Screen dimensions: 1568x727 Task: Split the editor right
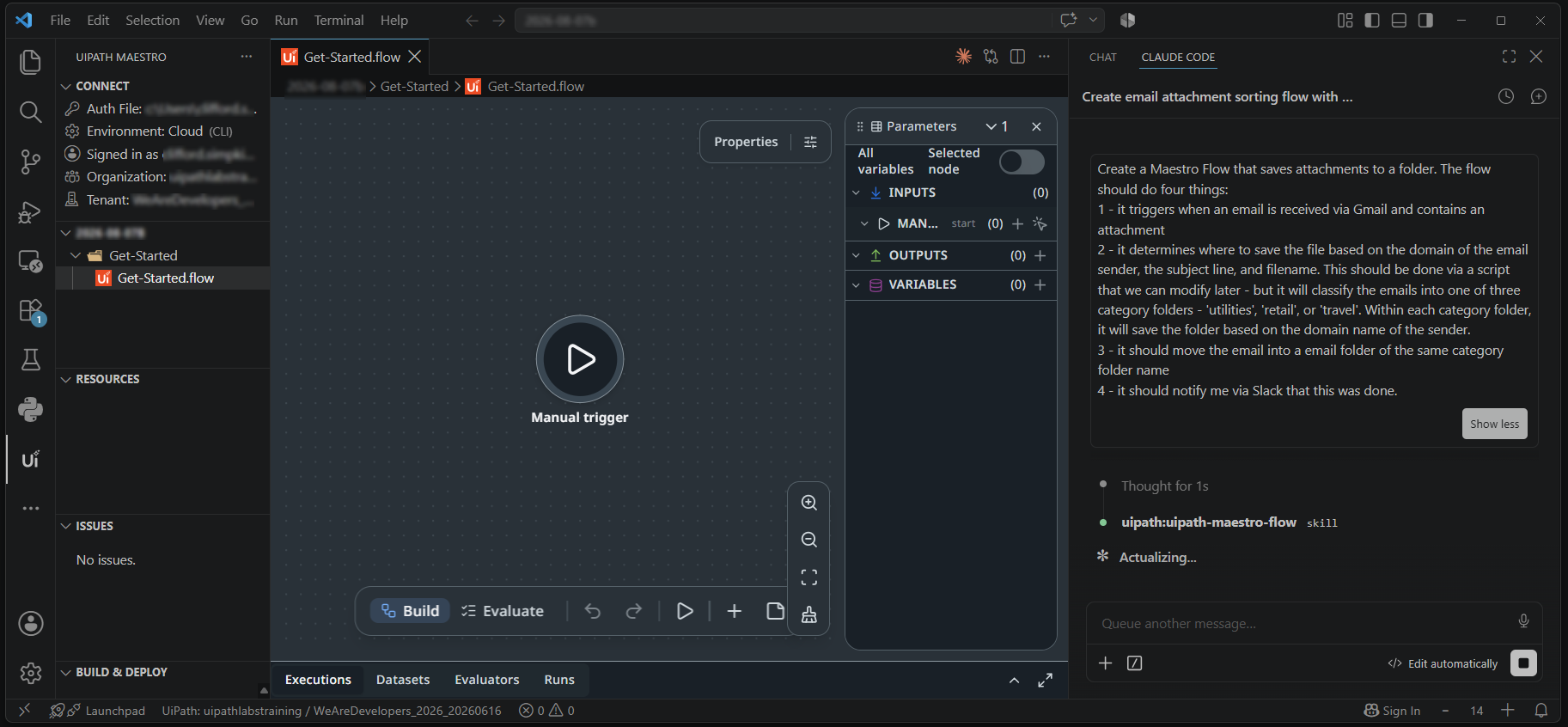[x=1017, y=57]
